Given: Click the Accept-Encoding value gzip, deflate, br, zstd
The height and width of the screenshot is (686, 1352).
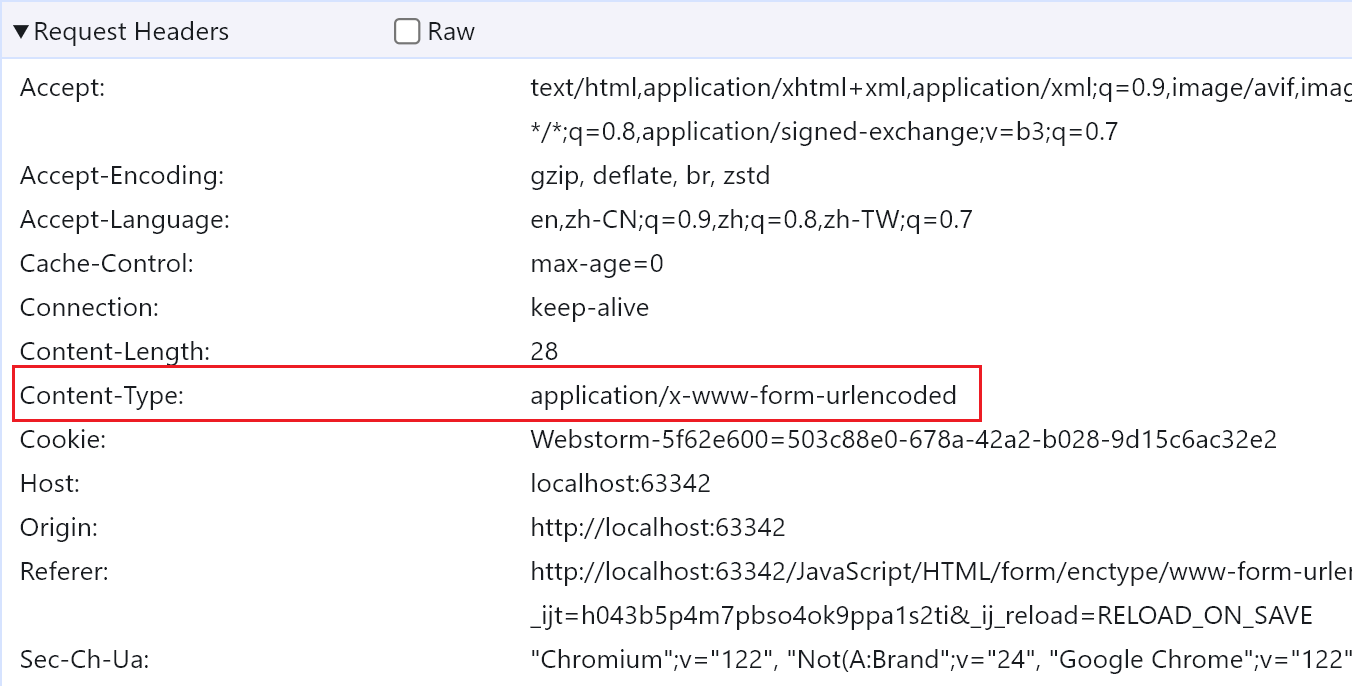Looking at the screenshot, I should [x=650, y=176].
